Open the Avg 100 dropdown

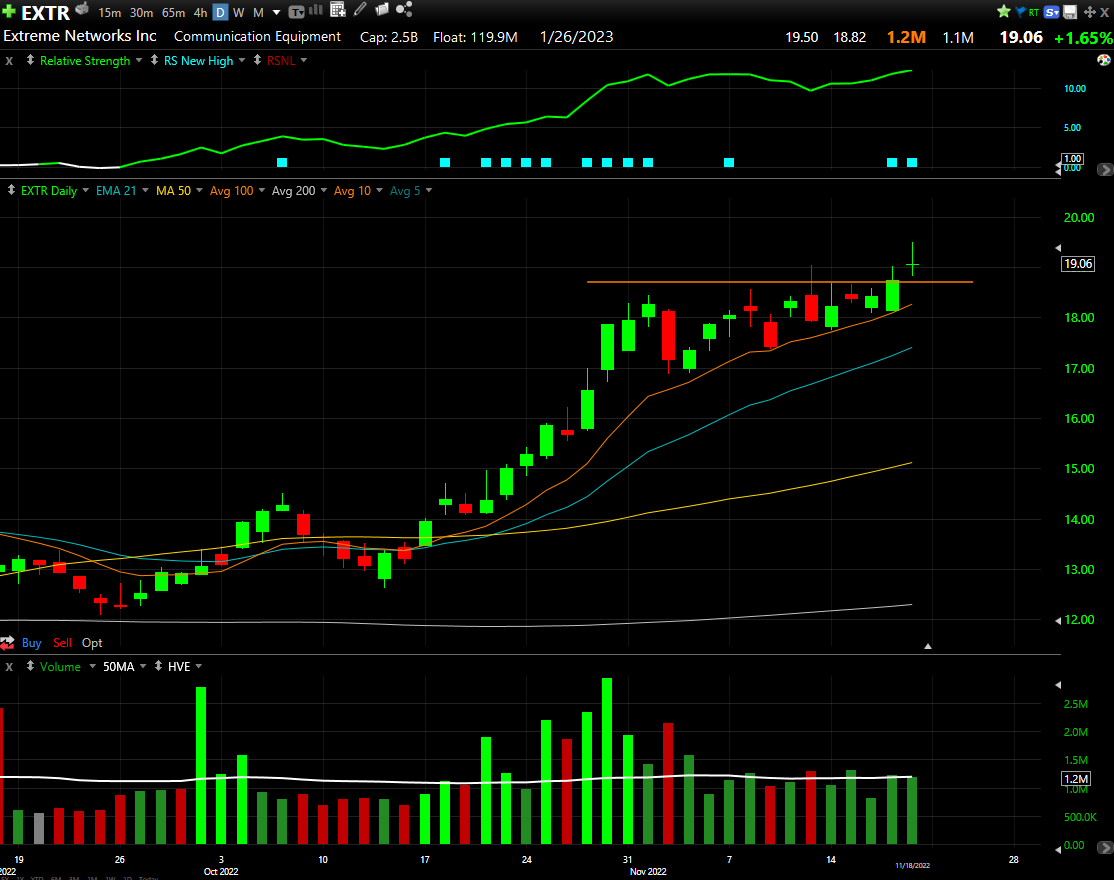261,190
